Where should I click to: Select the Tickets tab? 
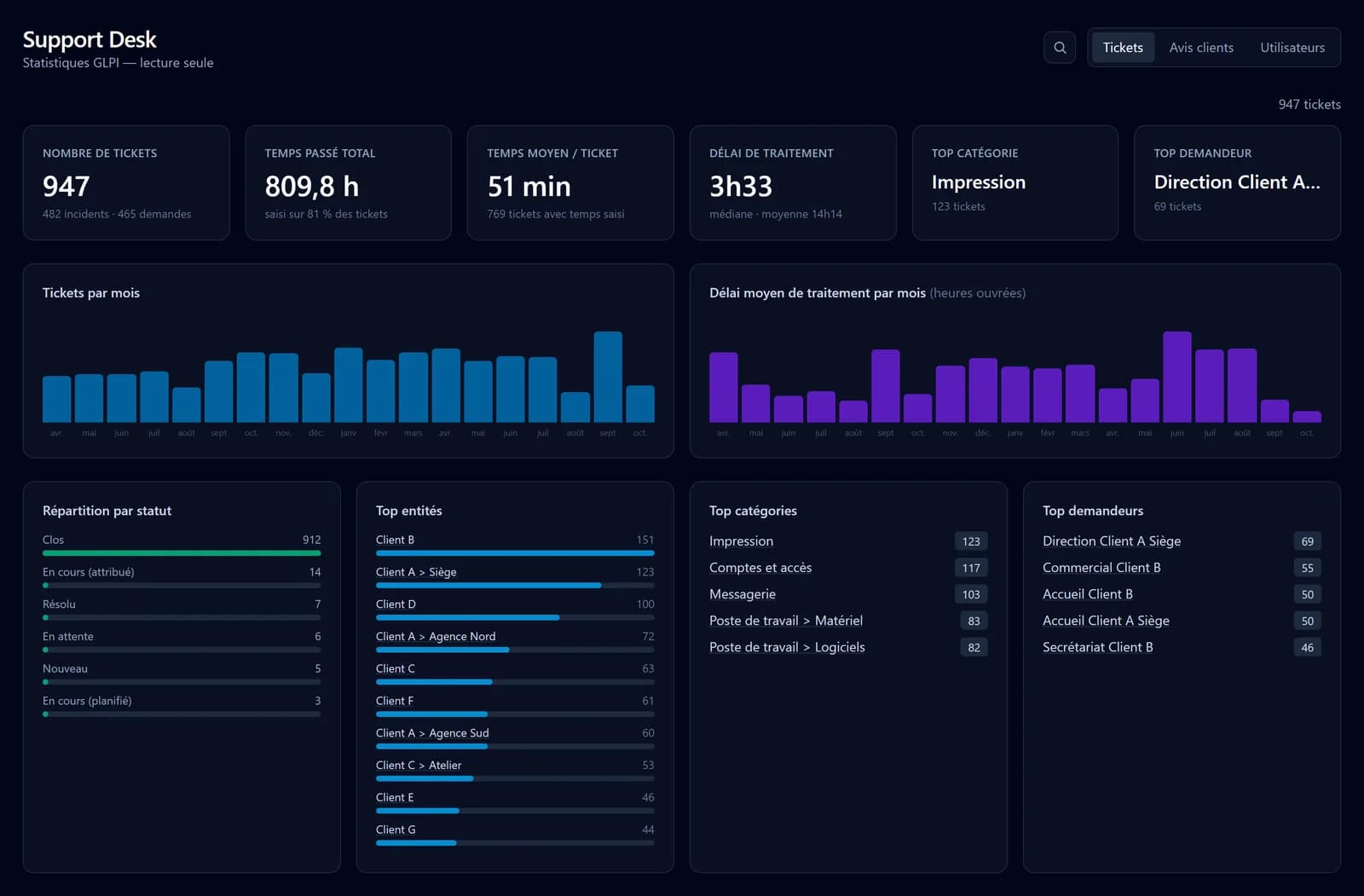coord(1123,48)
